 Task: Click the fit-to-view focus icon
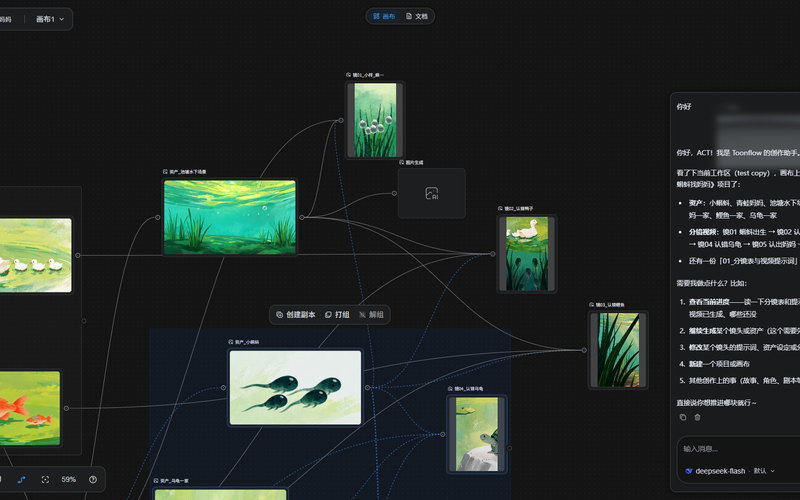pos(45,480)
